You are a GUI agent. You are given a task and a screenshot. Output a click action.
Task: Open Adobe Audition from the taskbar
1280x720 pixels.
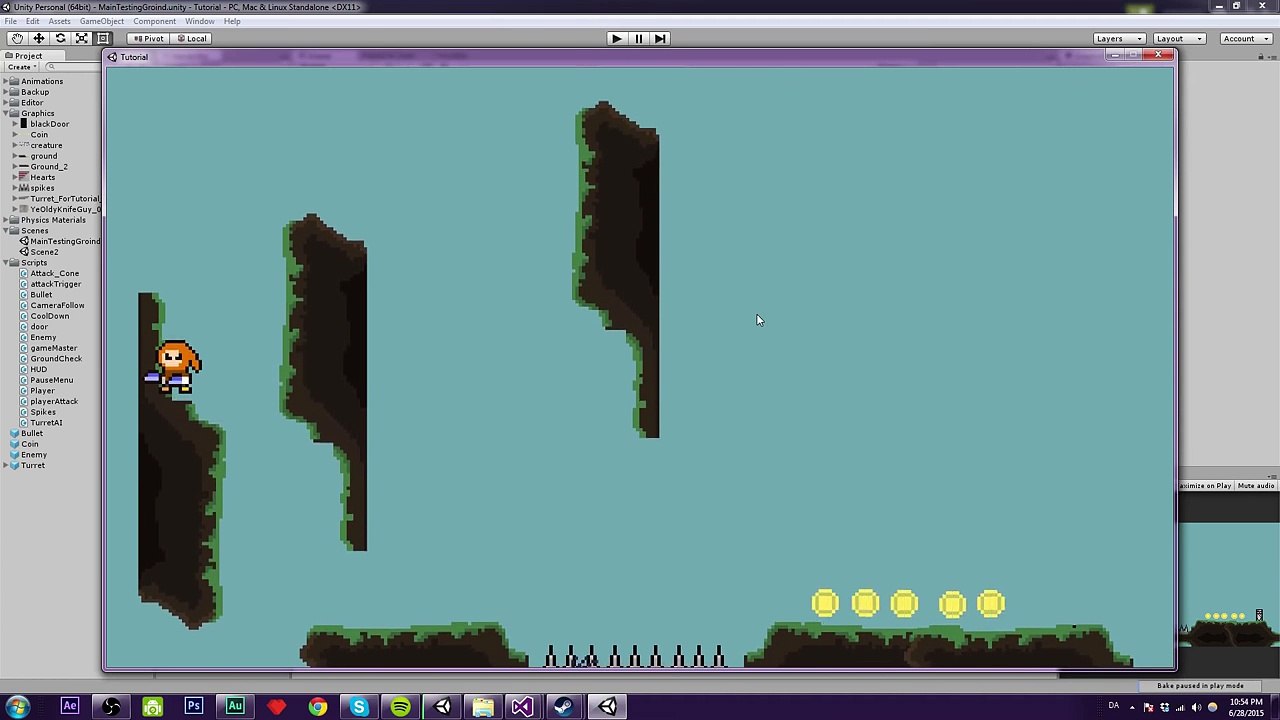(235, 707)
